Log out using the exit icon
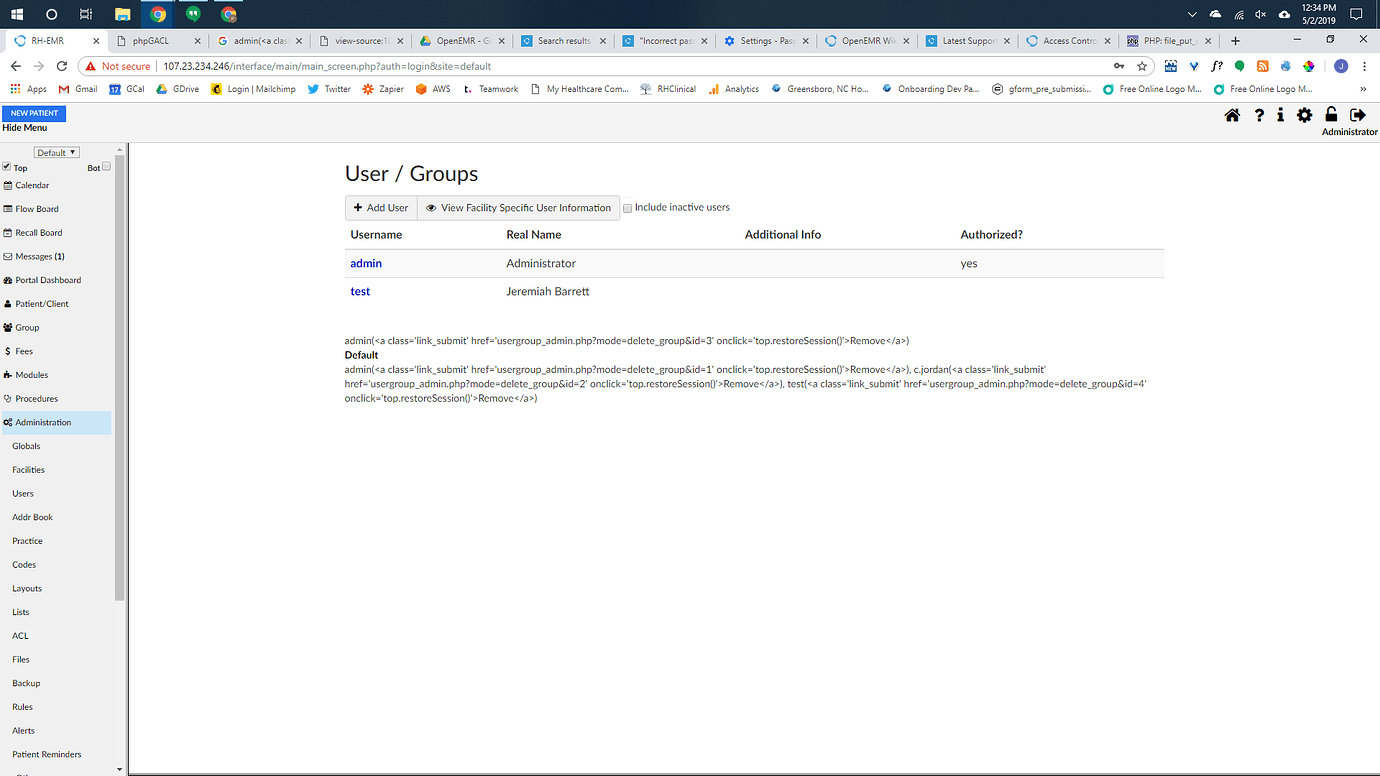The image size is (1380, 776). click(1360, 114)
